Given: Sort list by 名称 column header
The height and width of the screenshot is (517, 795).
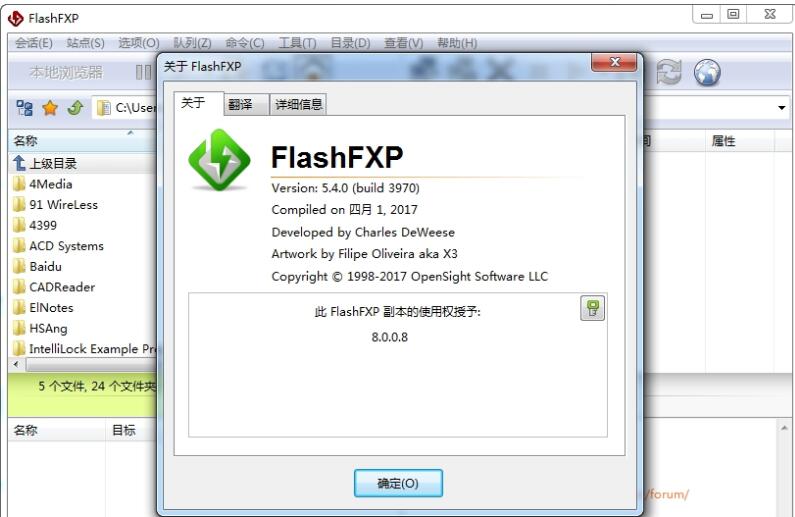Looking at the screenshot, I should (25, 140).
